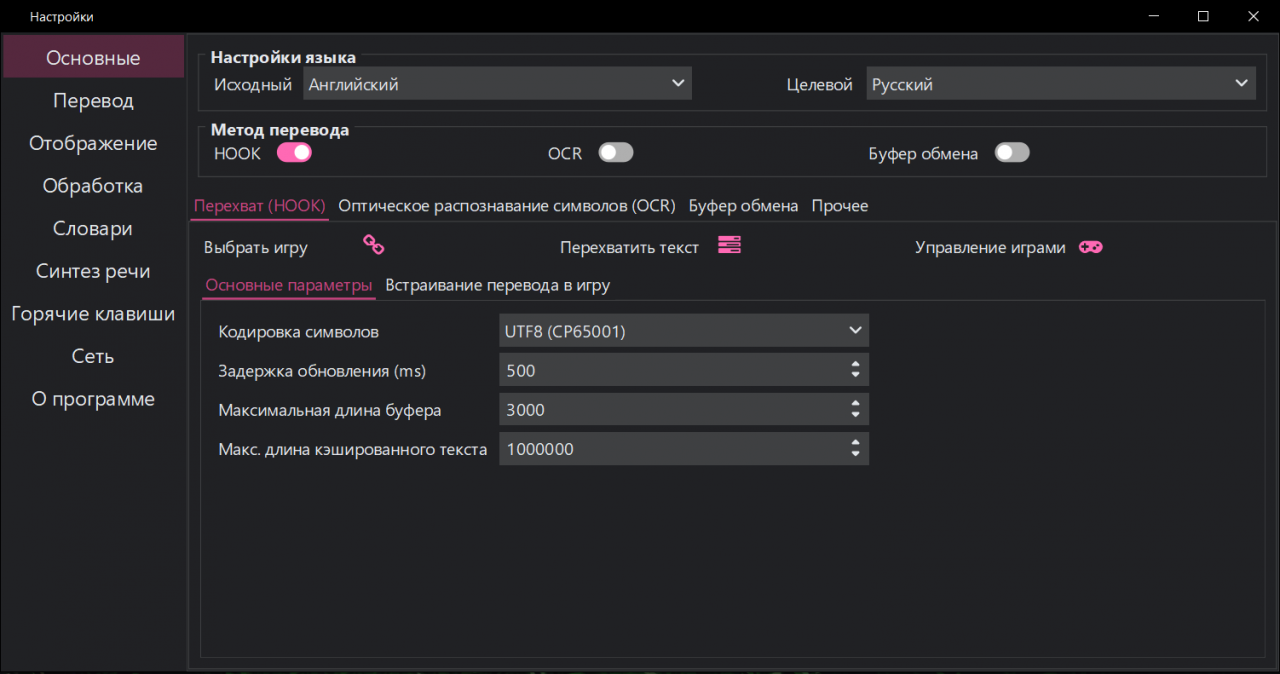Open Управление играми gamepad icon
This screenshot has height=674, width=1280.
(1090, 246)
